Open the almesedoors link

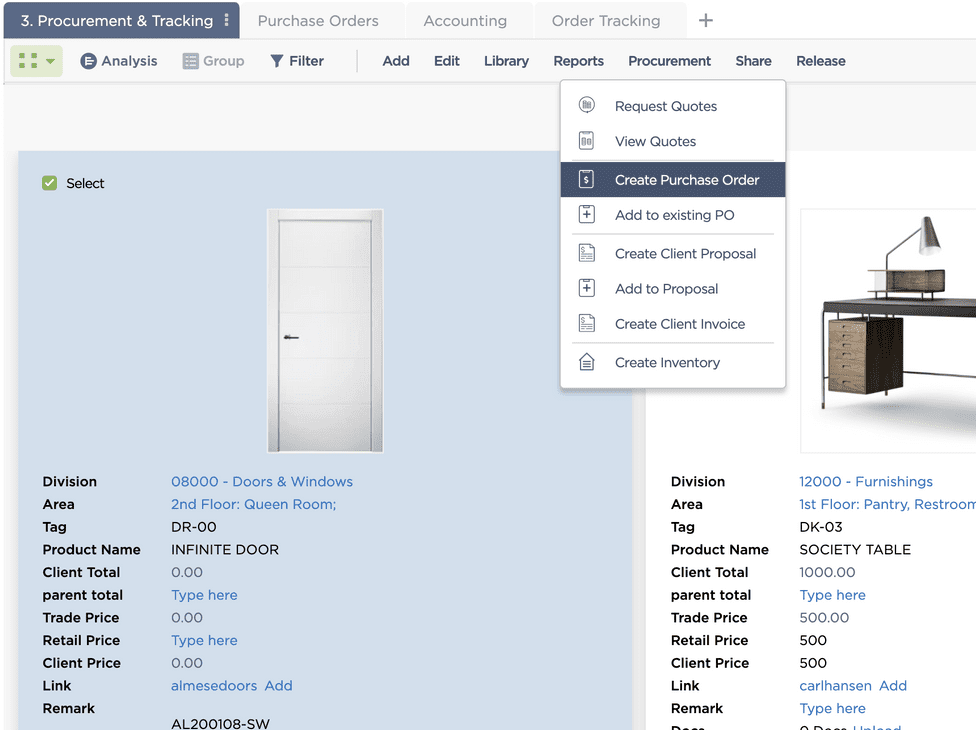coord(214,686)
